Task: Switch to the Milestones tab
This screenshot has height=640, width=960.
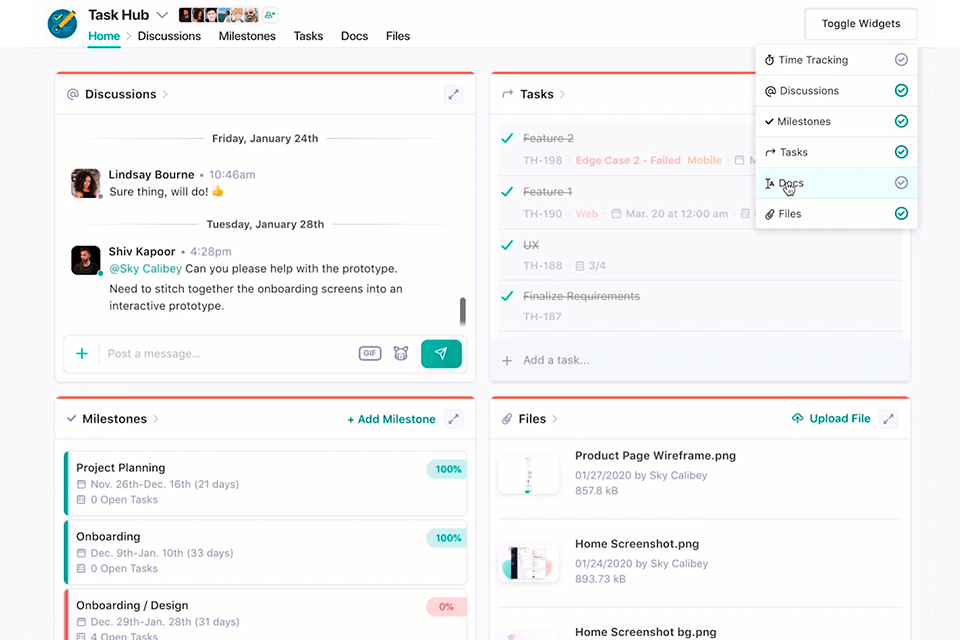Action: tap(247, 36)
